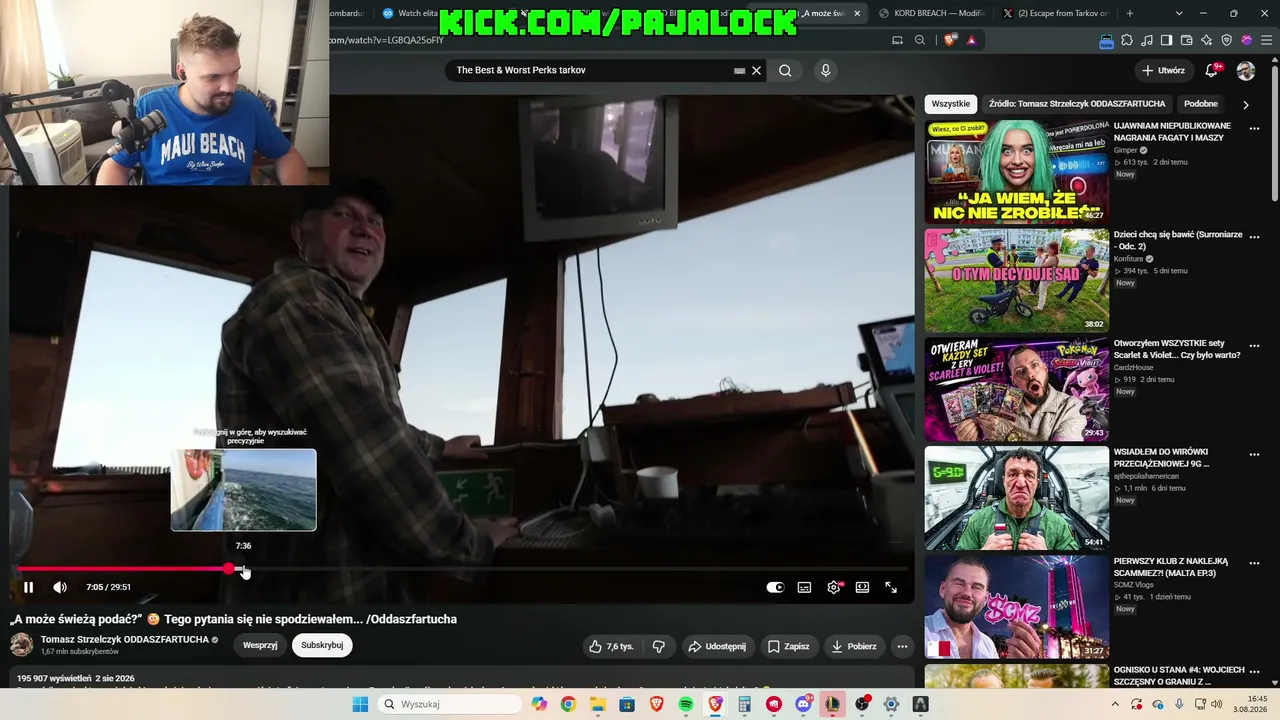Open options for the Gimper video
The image size is (1280, 720).
1254,129
